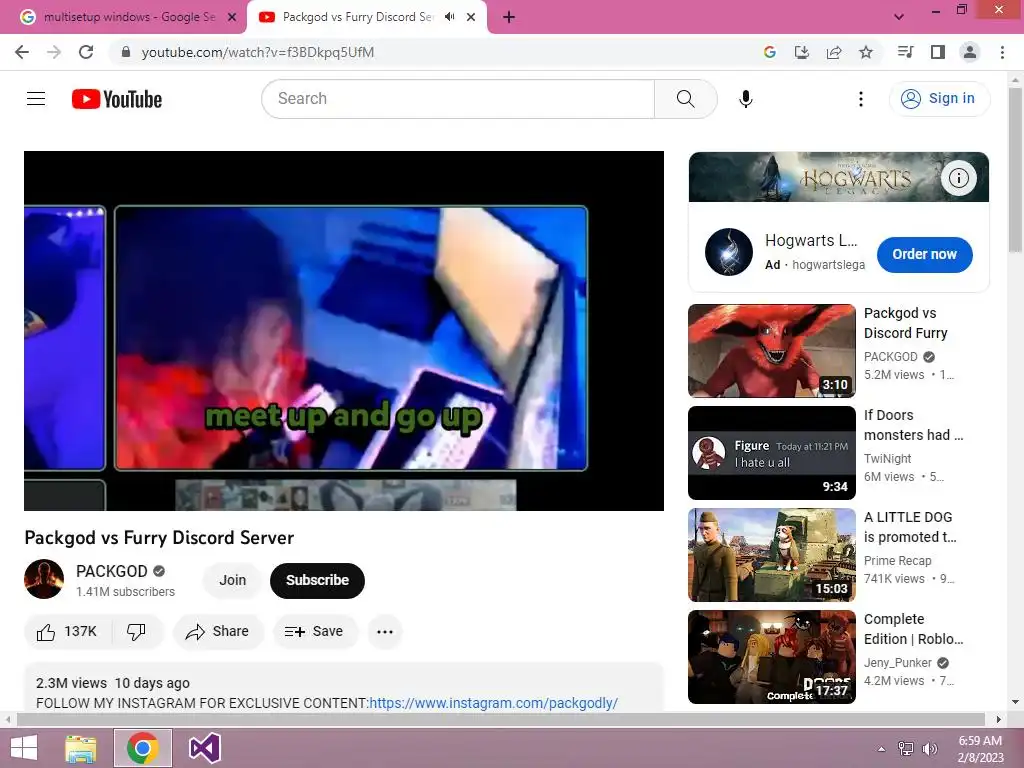Click the Share button under video
Viewport: 1024px width, 768px height.
click(218, 632)
